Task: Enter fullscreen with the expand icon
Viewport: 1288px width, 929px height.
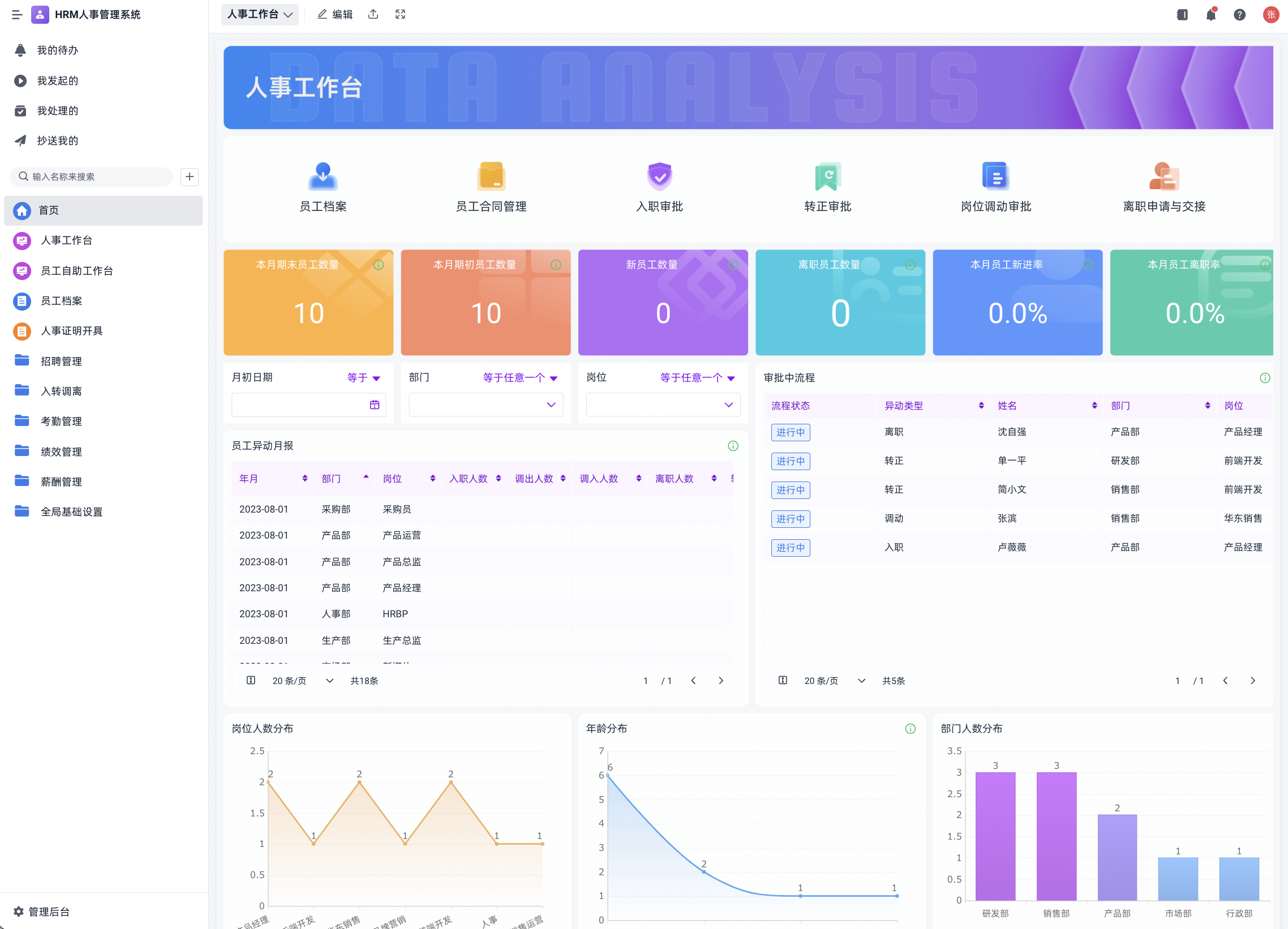Action: (400, 15)
